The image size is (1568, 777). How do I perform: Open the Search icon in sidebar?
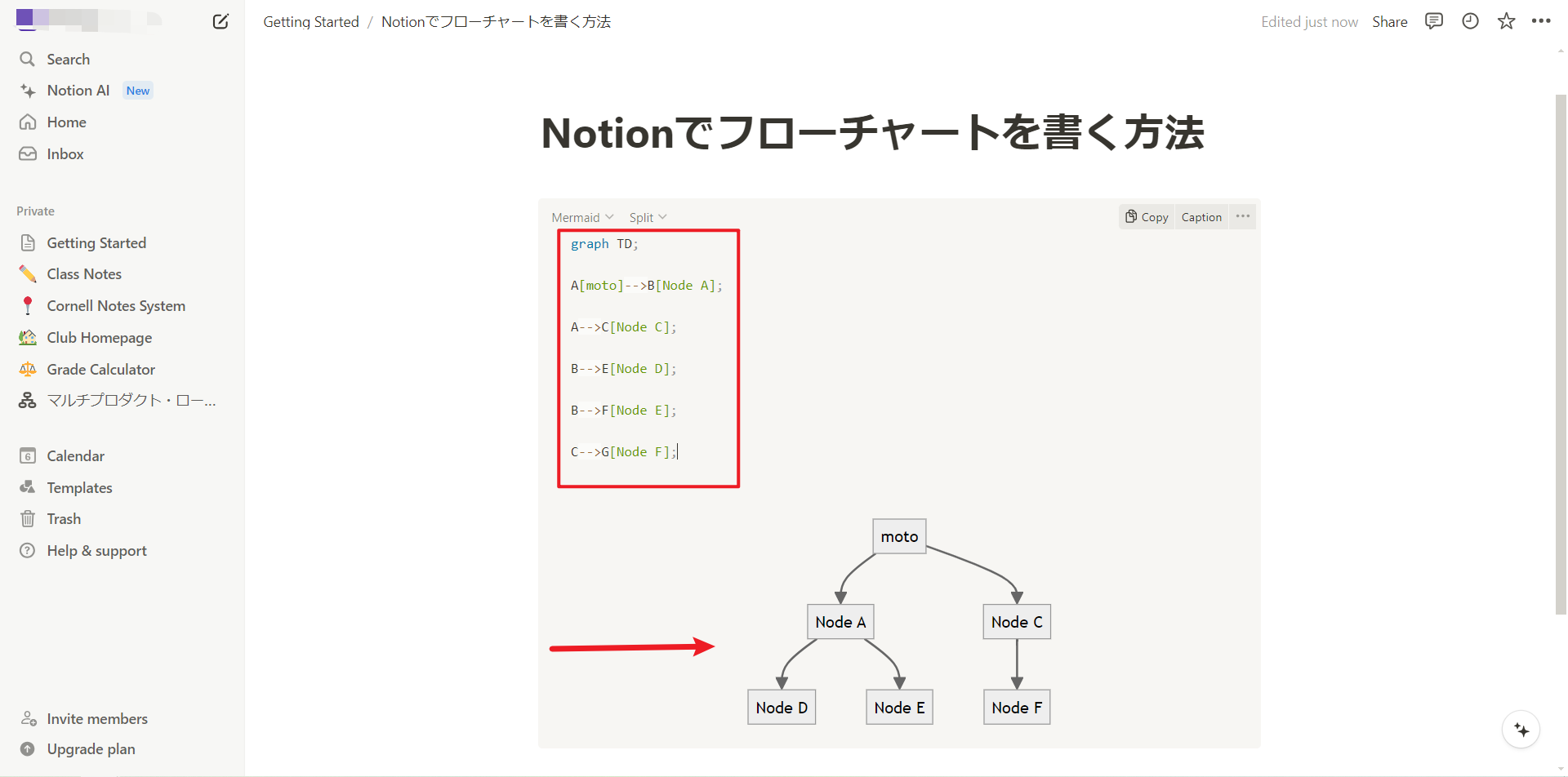28,60
